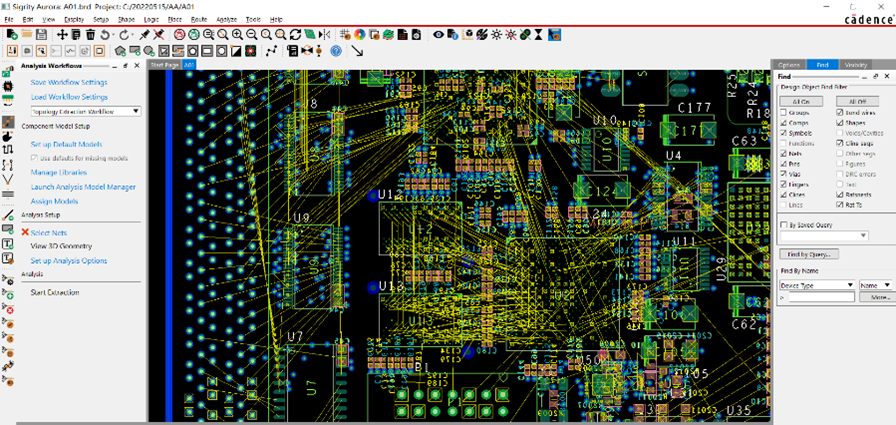Click the Load Workflow Settings link
Viewport: 896px width, 425px height.
point(69,97)
